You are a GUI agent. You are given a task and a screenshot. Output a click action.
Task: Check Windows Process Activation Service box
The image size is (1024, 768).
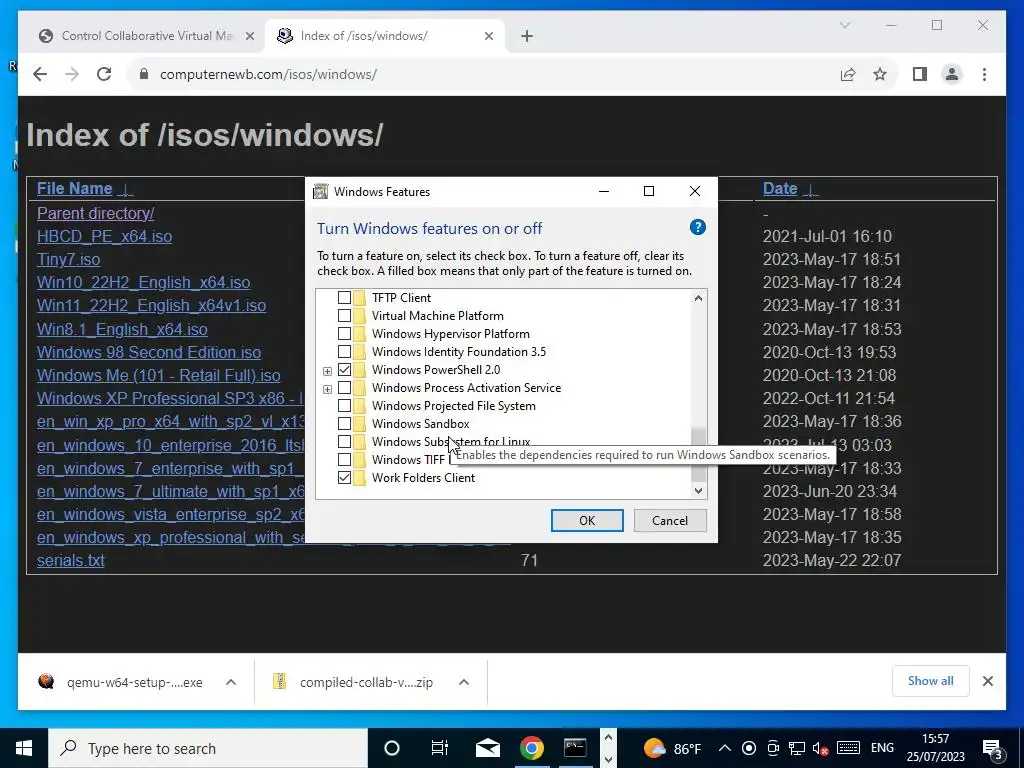tap(344, 388)
